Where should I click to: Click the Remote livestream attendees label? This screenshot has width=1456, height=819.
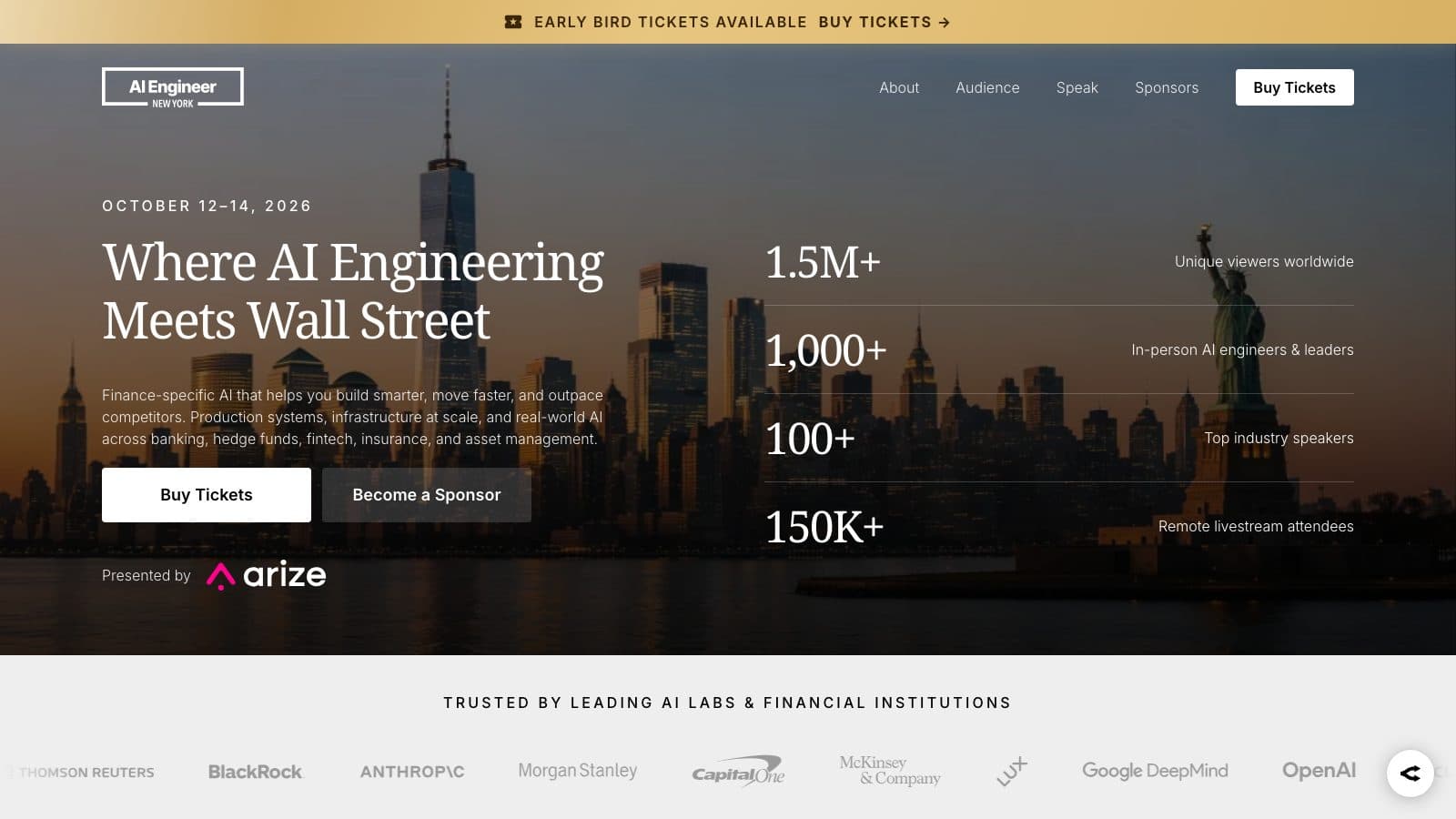point(1256,526)
